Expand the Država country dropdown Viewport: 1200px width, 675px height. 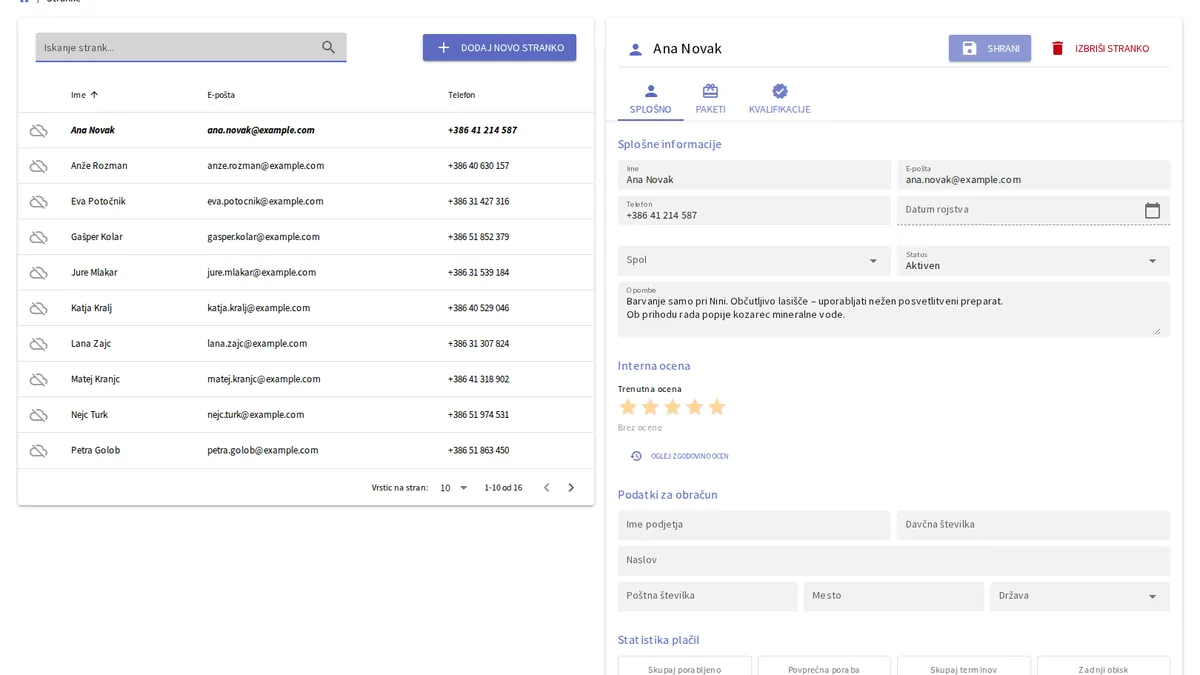1080,596
